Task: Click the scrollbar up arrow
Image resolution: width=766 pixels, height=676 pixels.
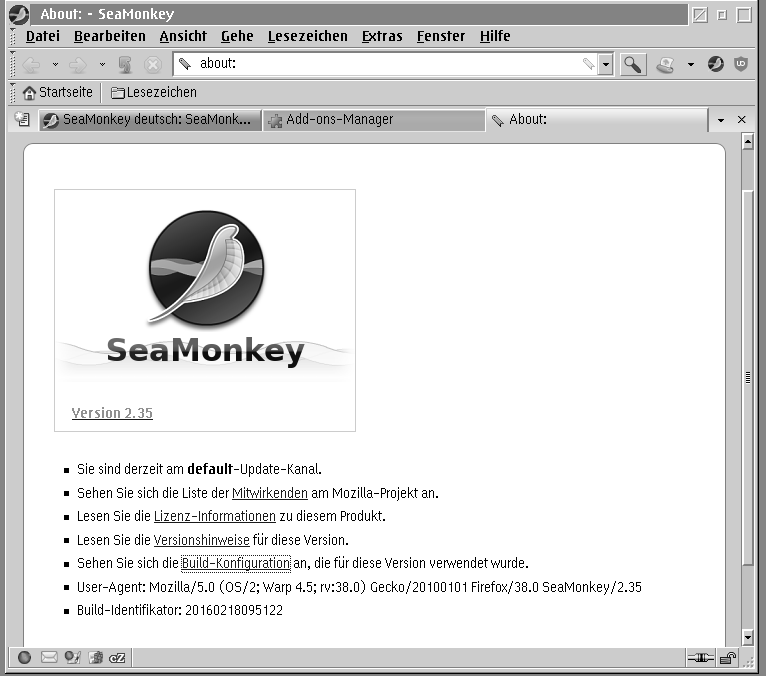Action: point(747,142)
